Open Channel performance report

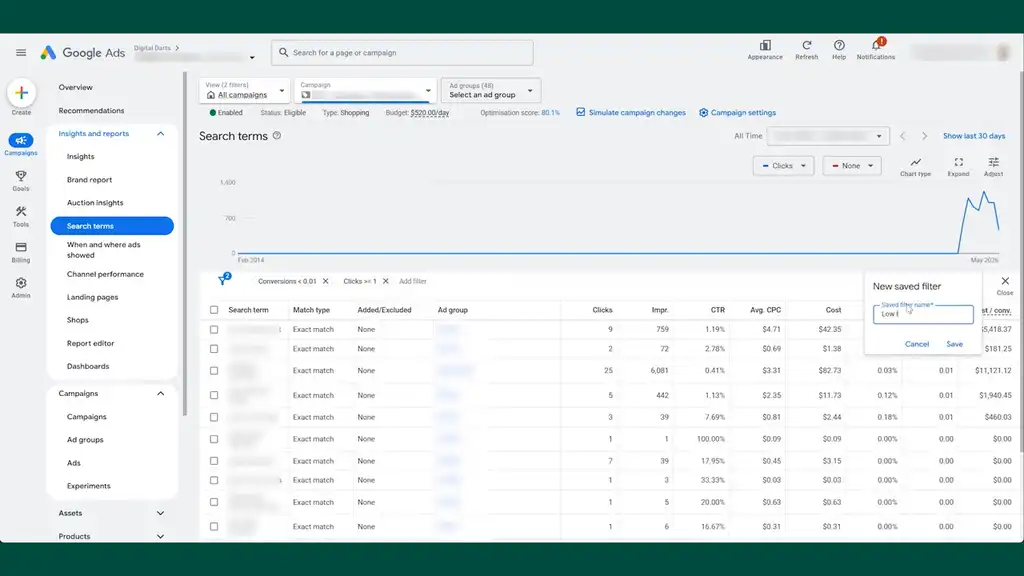point(105,274)
